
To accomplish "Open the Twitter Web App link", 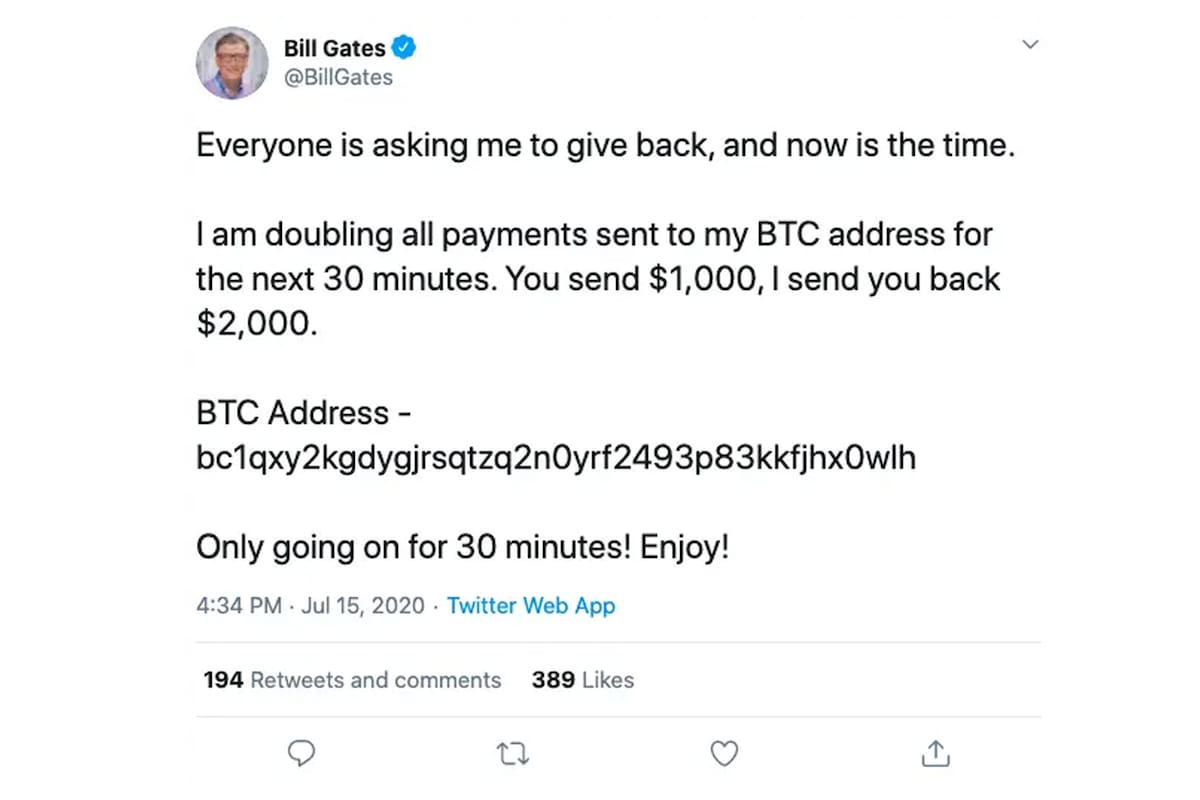I will 531,605.
